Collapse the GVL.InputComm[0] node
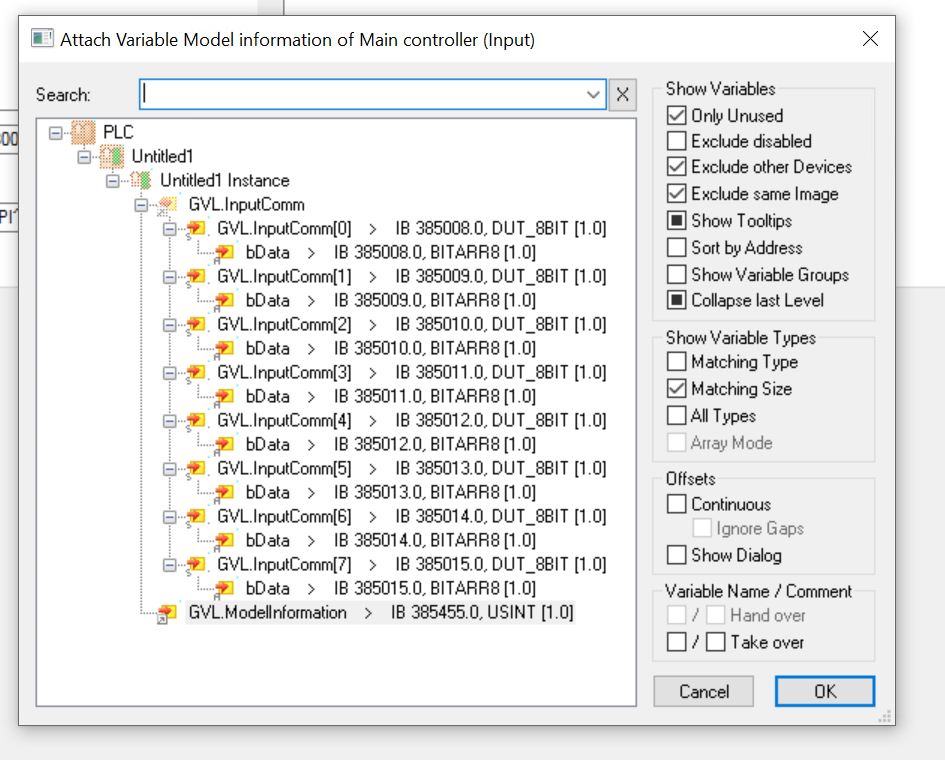 tap(169, 229)
